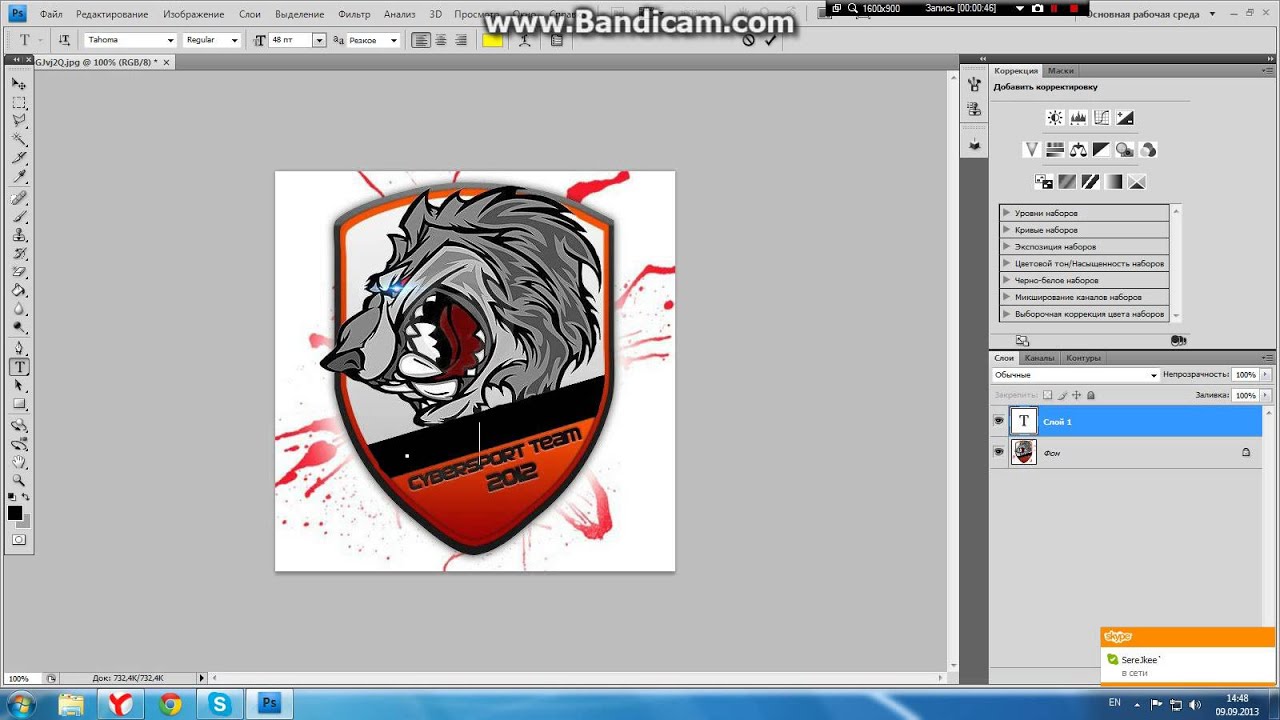The width and height of the screenshot is (1280, 720).
Task: Toggle the character and paragraph panel
Action: tap(557, 40)
